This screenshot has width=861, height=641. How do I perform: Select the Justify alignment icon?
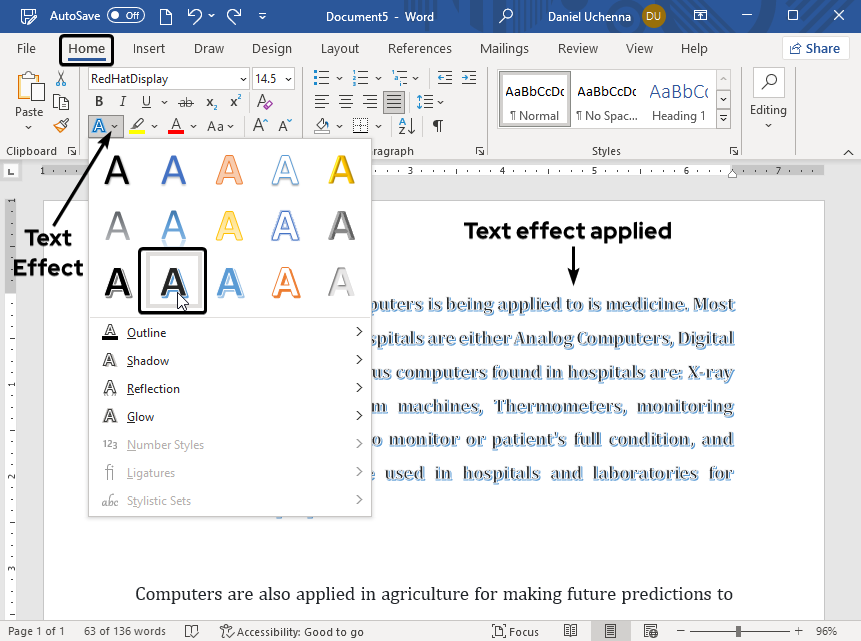coord(394,101)
